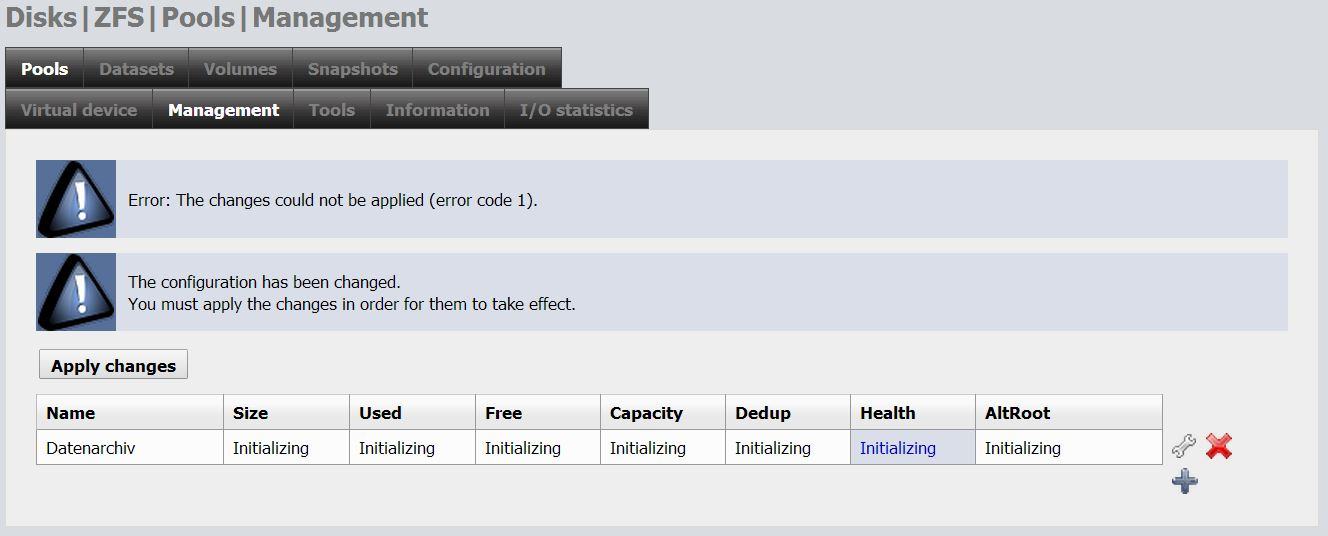This screenshot has width=1328, height=536.
Task: Click the wrench edit pool icon
Action: tap(1184, 447)
